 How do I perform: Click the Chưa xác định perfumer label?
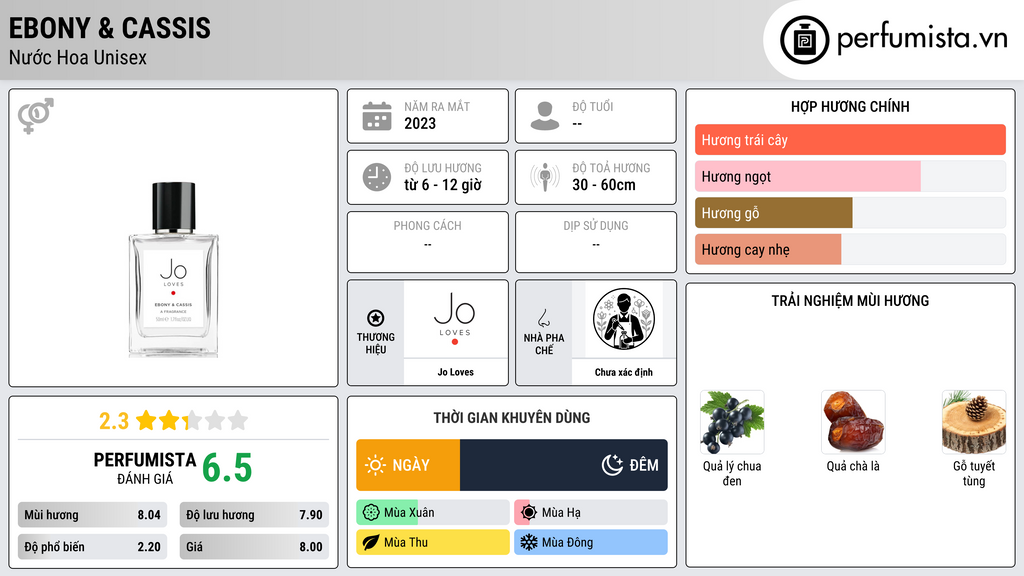[x=624, y=372]
